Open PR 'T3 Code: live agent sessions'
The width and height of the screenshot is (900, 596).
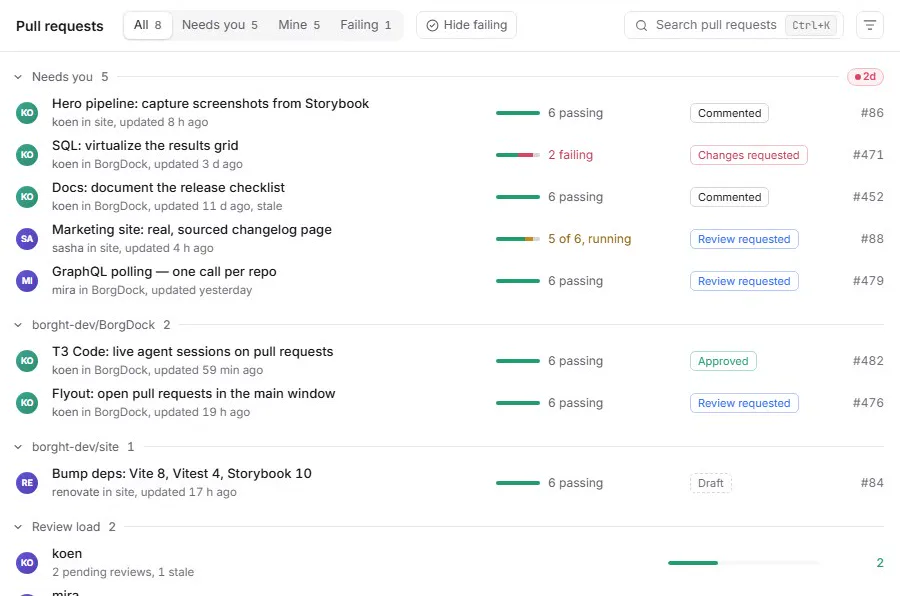pyautogui.click(x=192, y=351)
